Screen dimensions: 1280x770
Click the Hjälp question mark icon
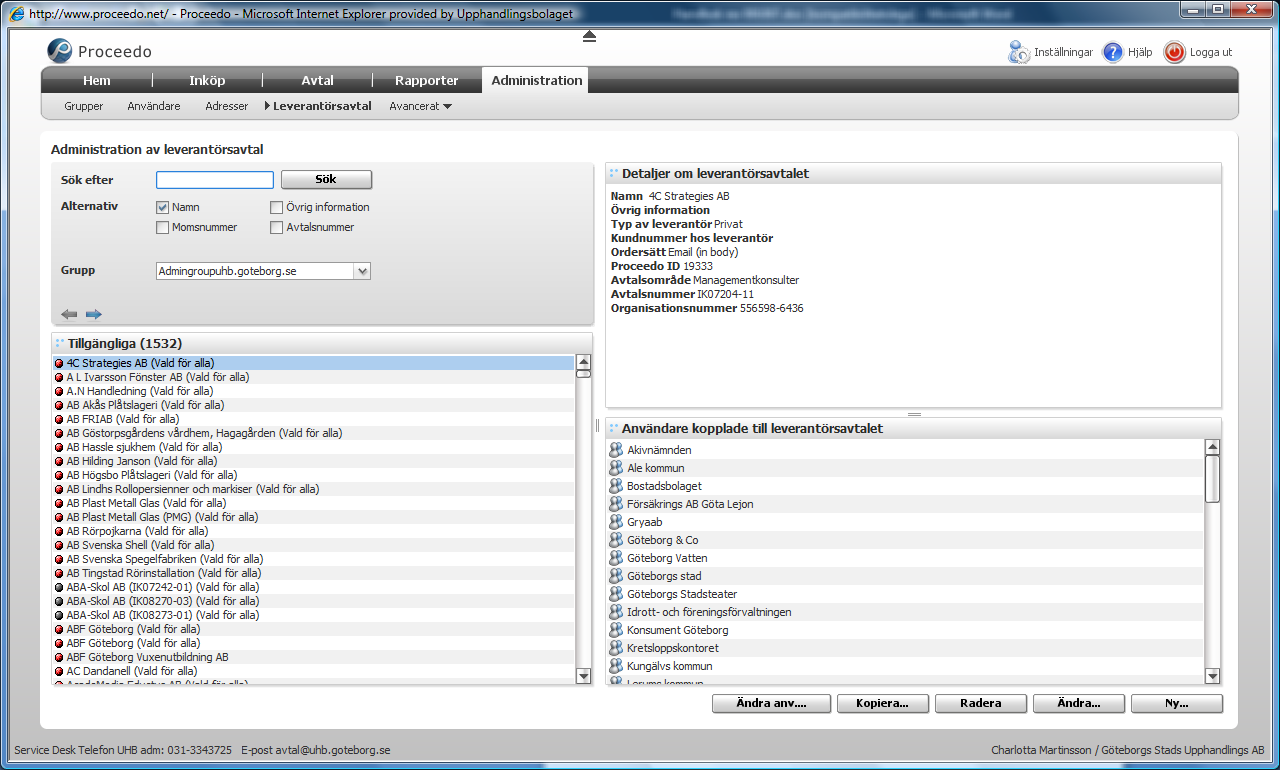tap(1113, 52)
